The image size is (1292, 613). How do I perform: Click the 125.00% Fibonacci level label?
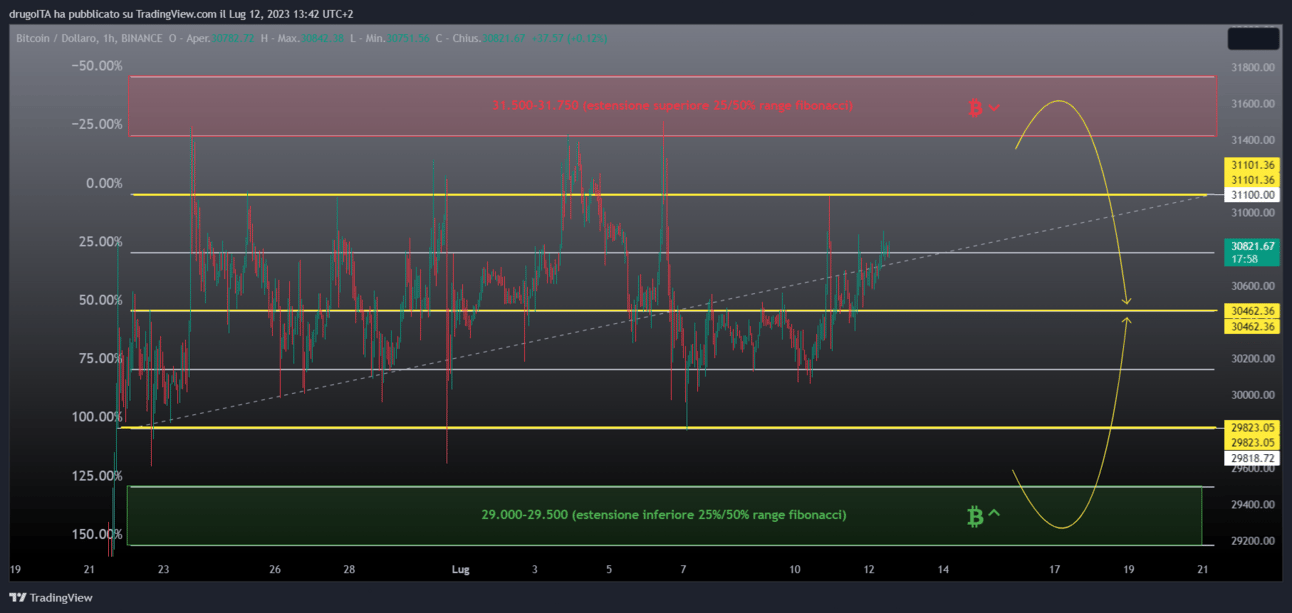97,476
